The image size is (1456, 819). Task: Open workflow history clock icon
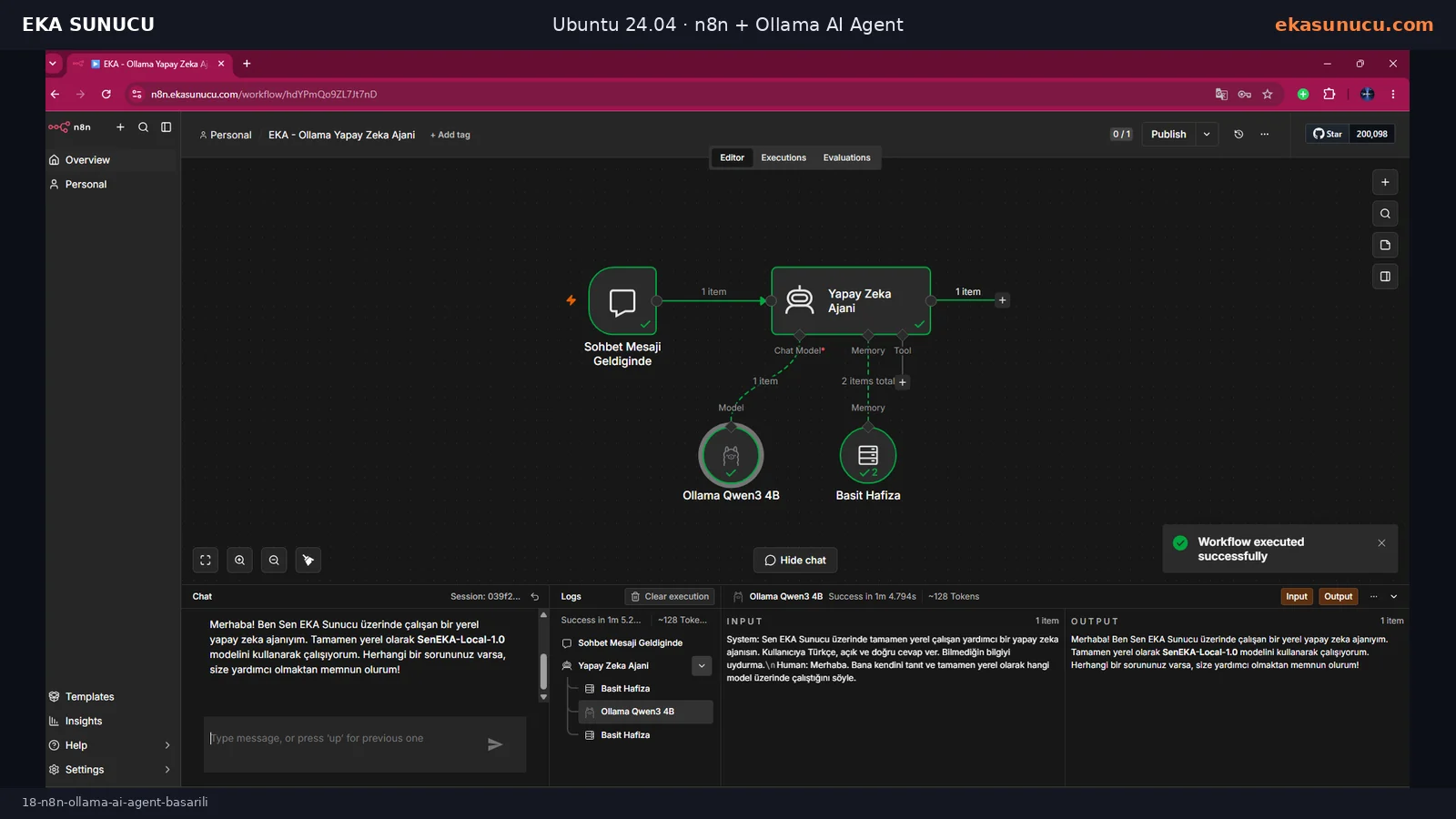pos(1239,134)
